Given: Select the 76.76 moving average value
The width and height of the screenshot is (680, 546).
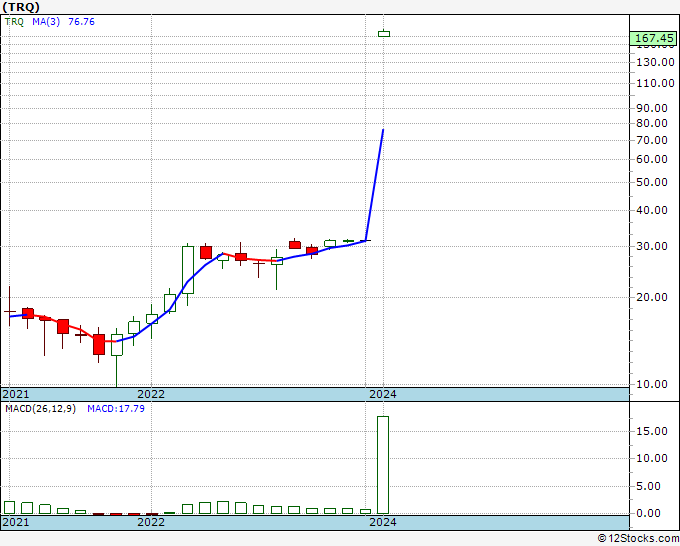Looking at the screenshot, I should pos(81,22).
